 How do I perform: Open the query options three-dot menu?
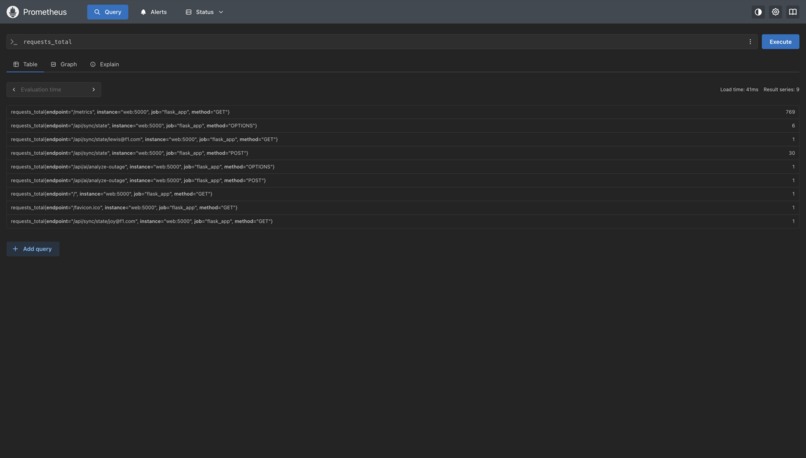(750, 42)
